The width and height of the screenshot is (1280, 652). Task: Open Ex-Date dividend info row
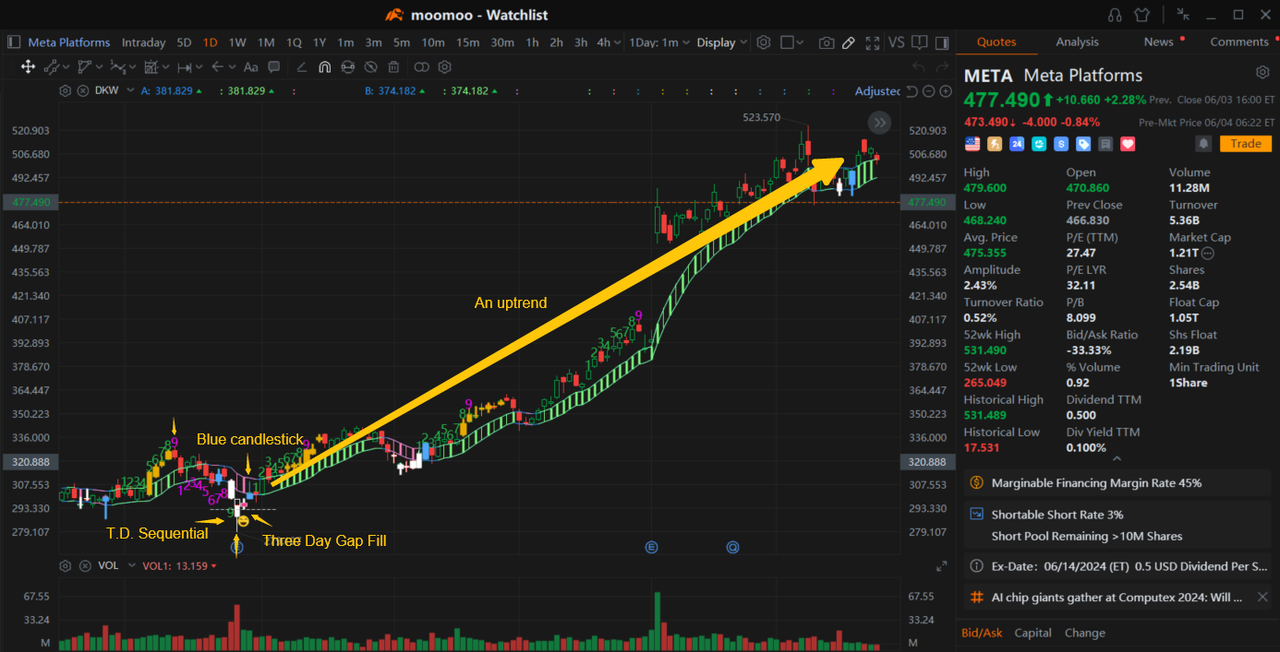pyautogui.click(x=1118, y=566)
